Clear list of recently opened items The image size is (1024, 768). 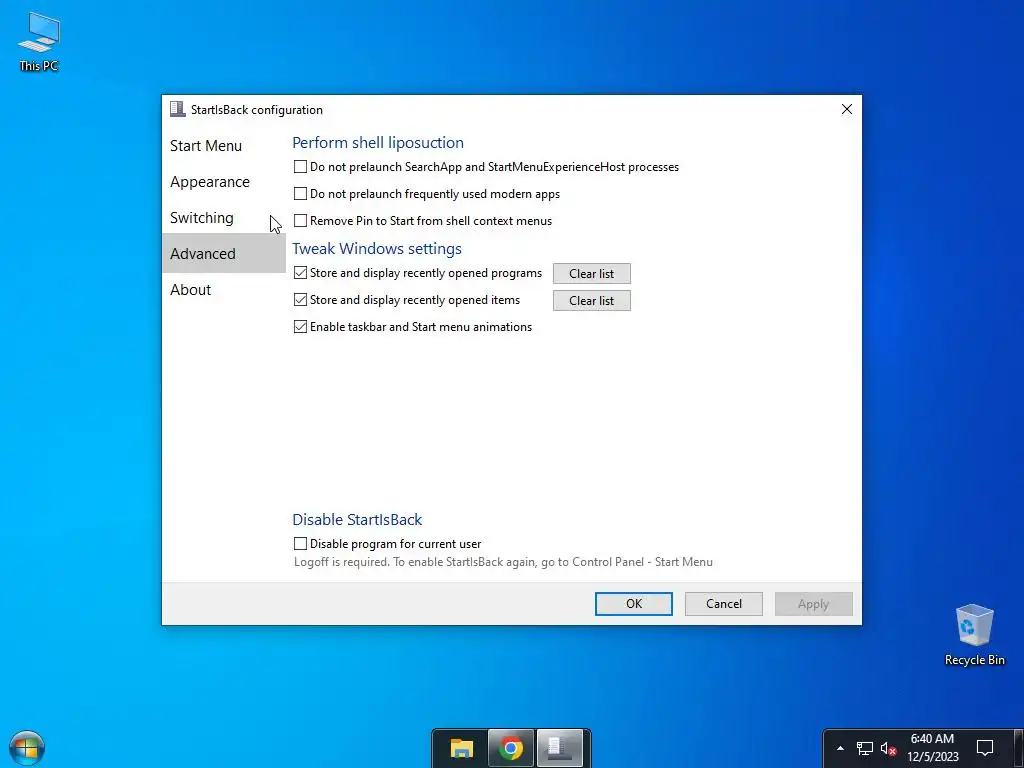[592, 300]
